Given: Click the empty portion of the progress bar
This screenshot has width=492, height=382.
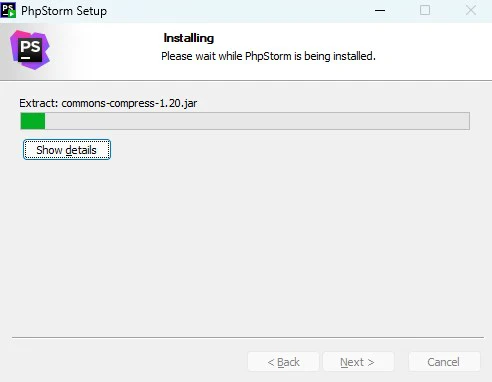Looking at the screenshot, I should (x=257, y=121).
